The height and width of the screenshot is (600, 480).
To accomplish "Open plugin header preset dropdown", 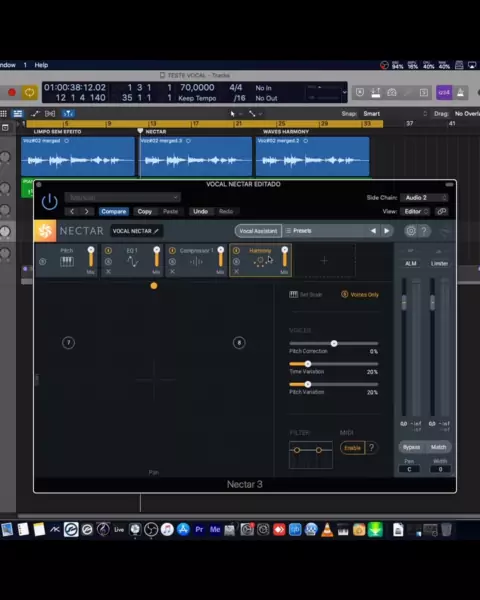I will coord(122,197).
